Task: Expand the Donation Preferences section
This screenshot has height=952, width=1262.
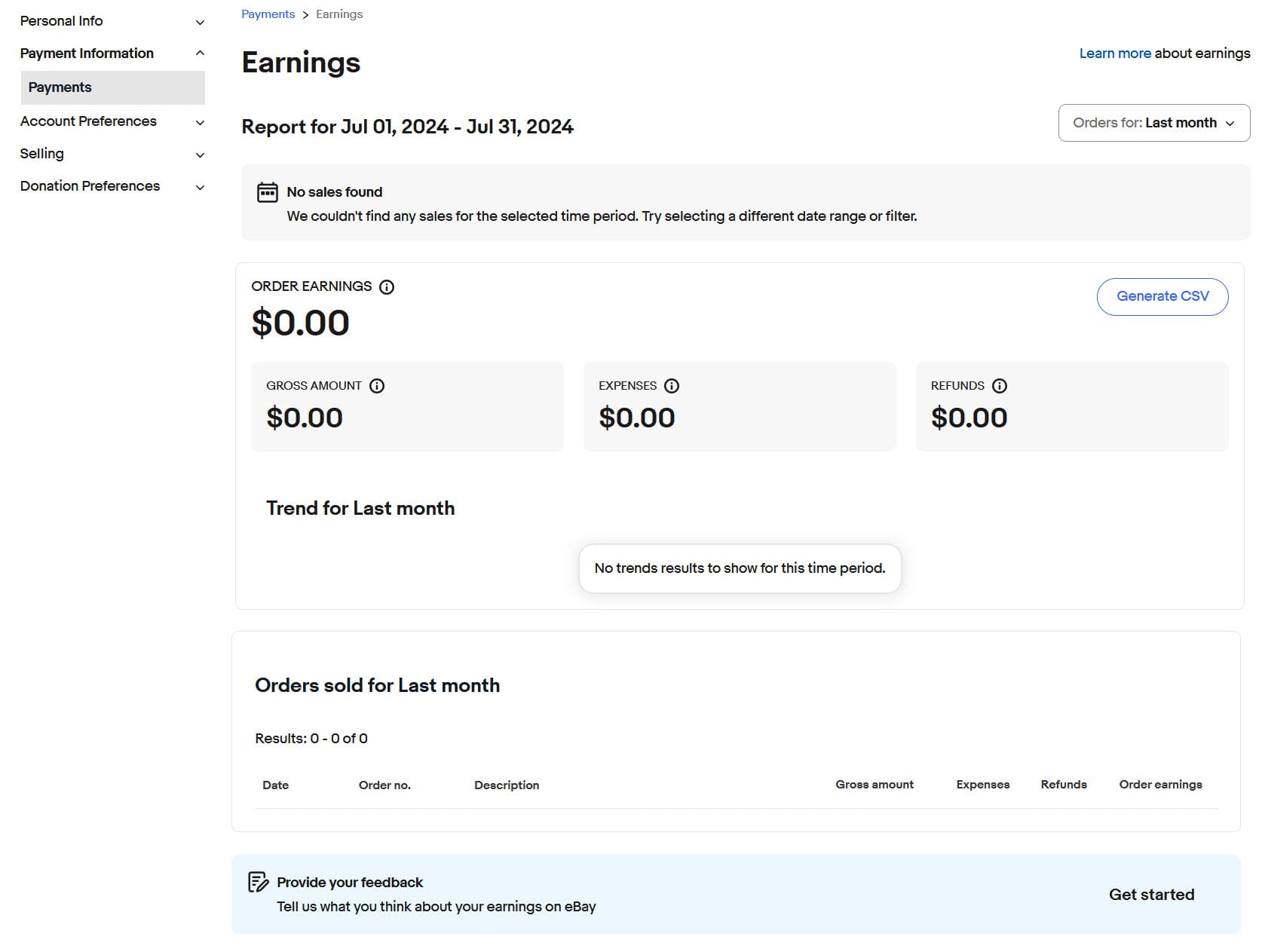Action: point(112,186)
